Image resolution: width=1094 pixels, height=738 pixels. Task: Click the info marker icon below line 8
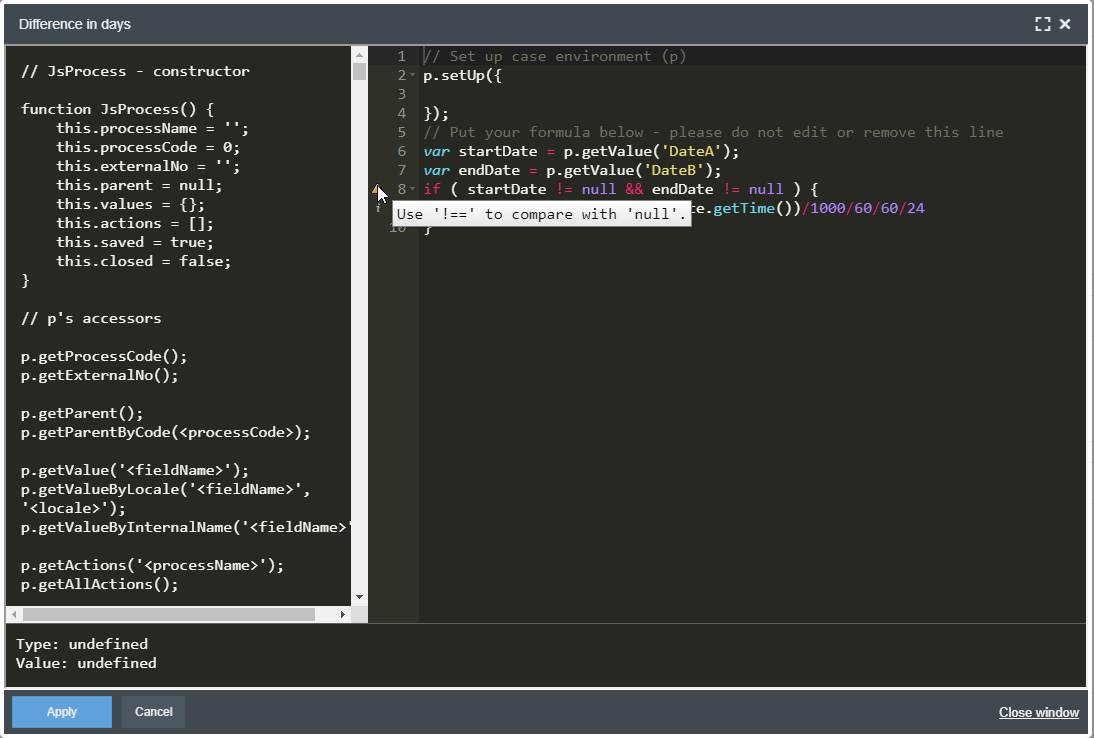[x=377, y=208]
